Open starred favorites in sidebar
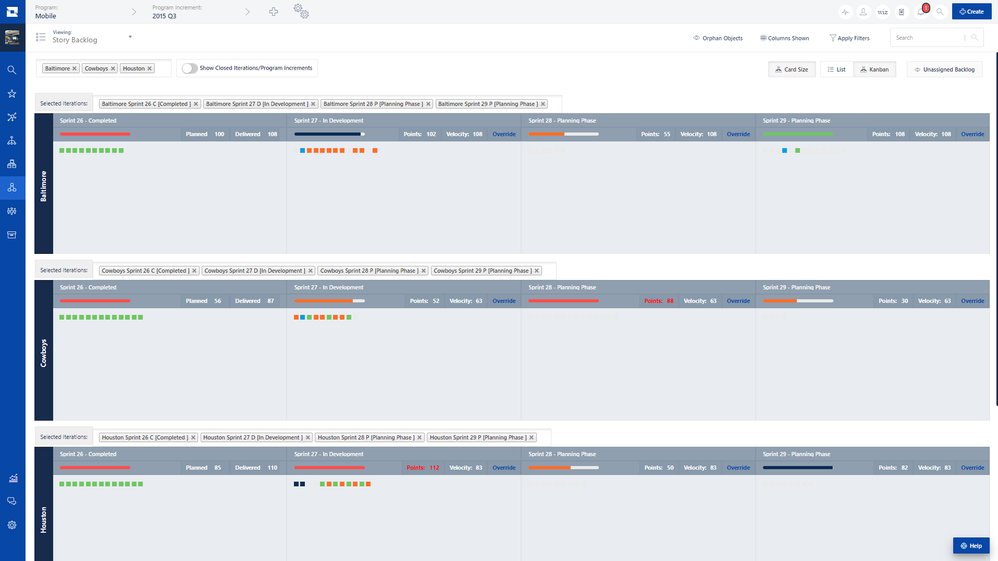 point(12,94)
